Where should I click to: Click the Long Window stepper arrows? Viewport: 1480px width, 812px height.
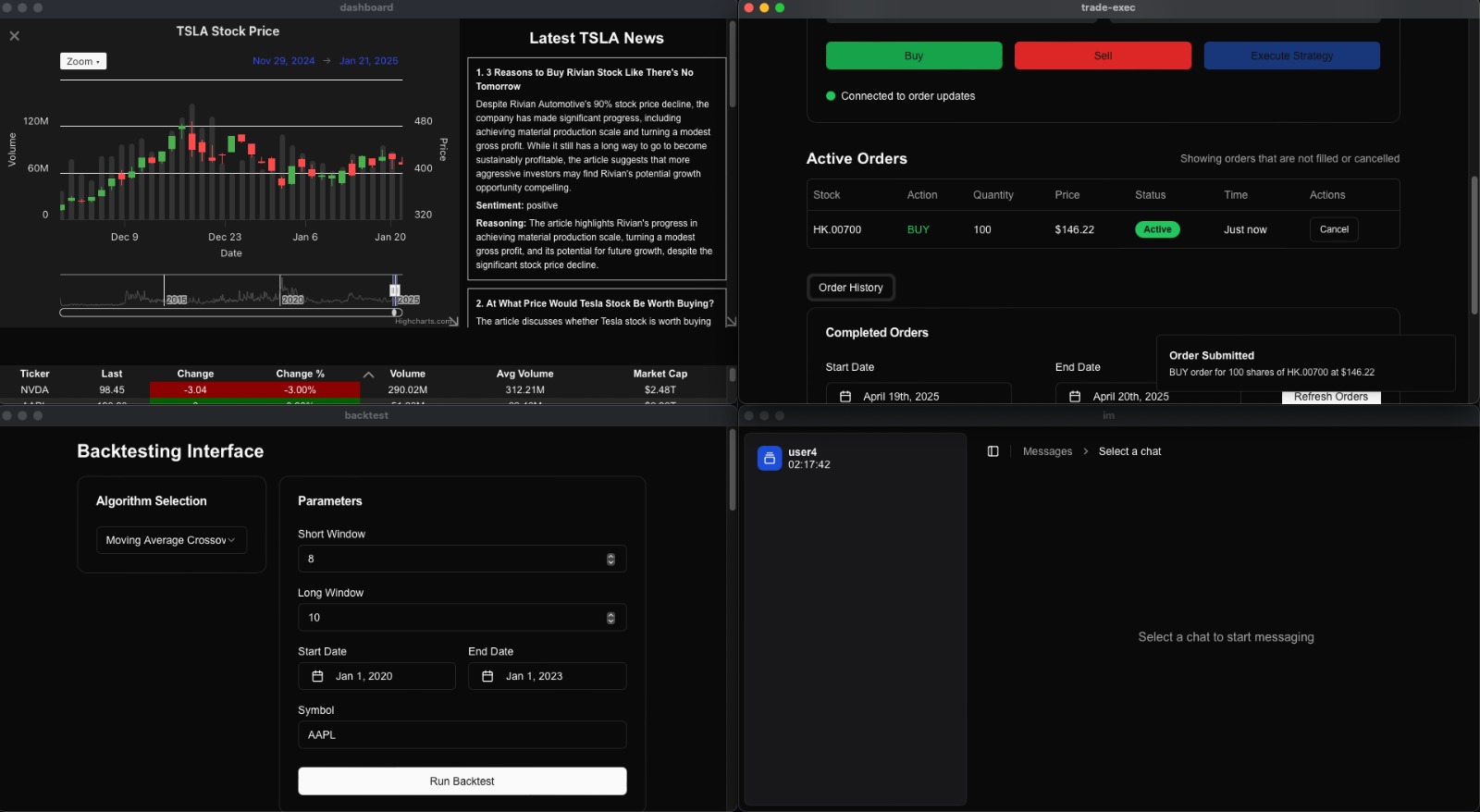pyautogui.click(x=610, y=618)
